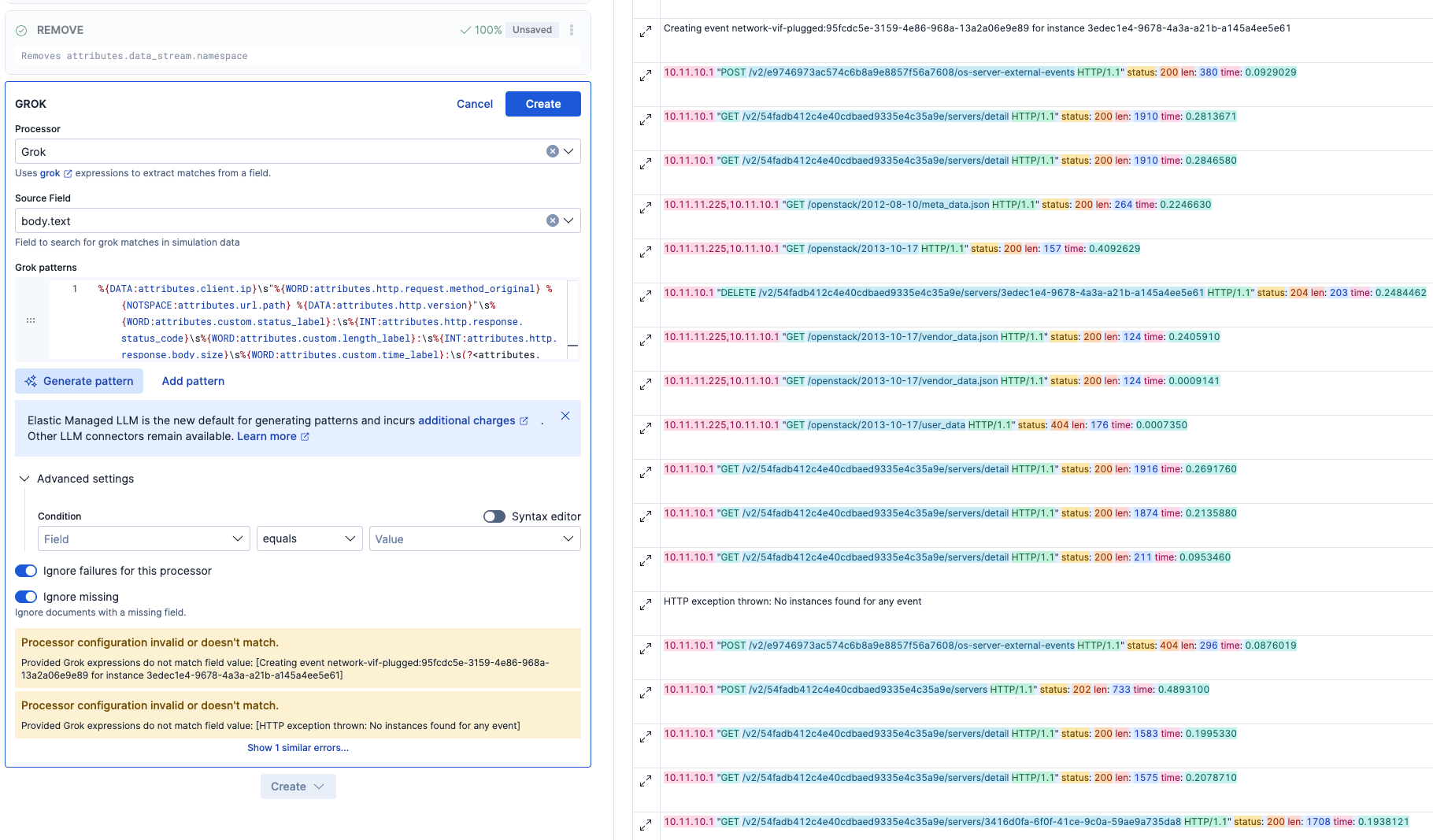The image size is (1433, 840).
Task: Expand the user_data 404 log row
Action: click(x=646, y=428)
